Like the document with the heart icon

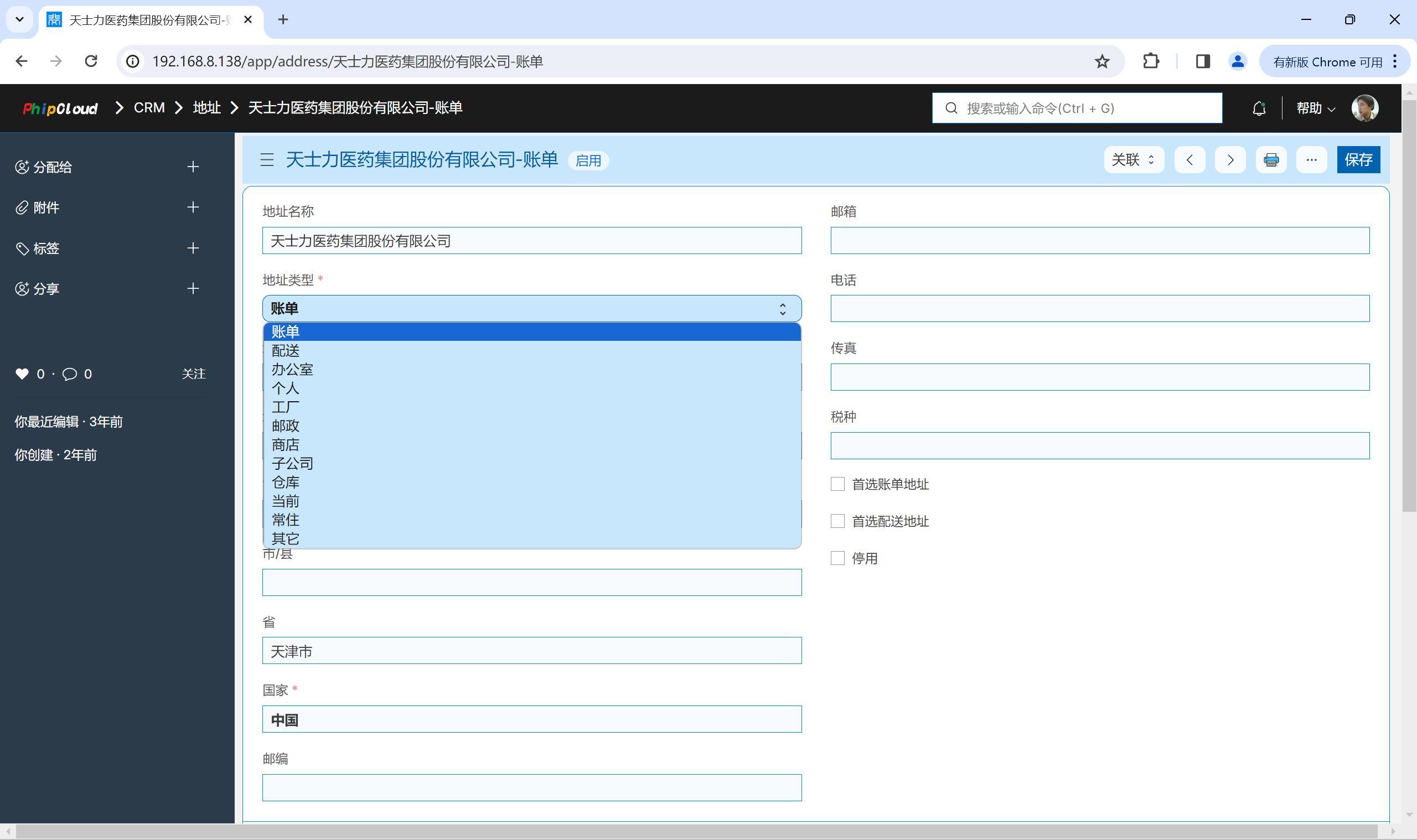(22, 374)
